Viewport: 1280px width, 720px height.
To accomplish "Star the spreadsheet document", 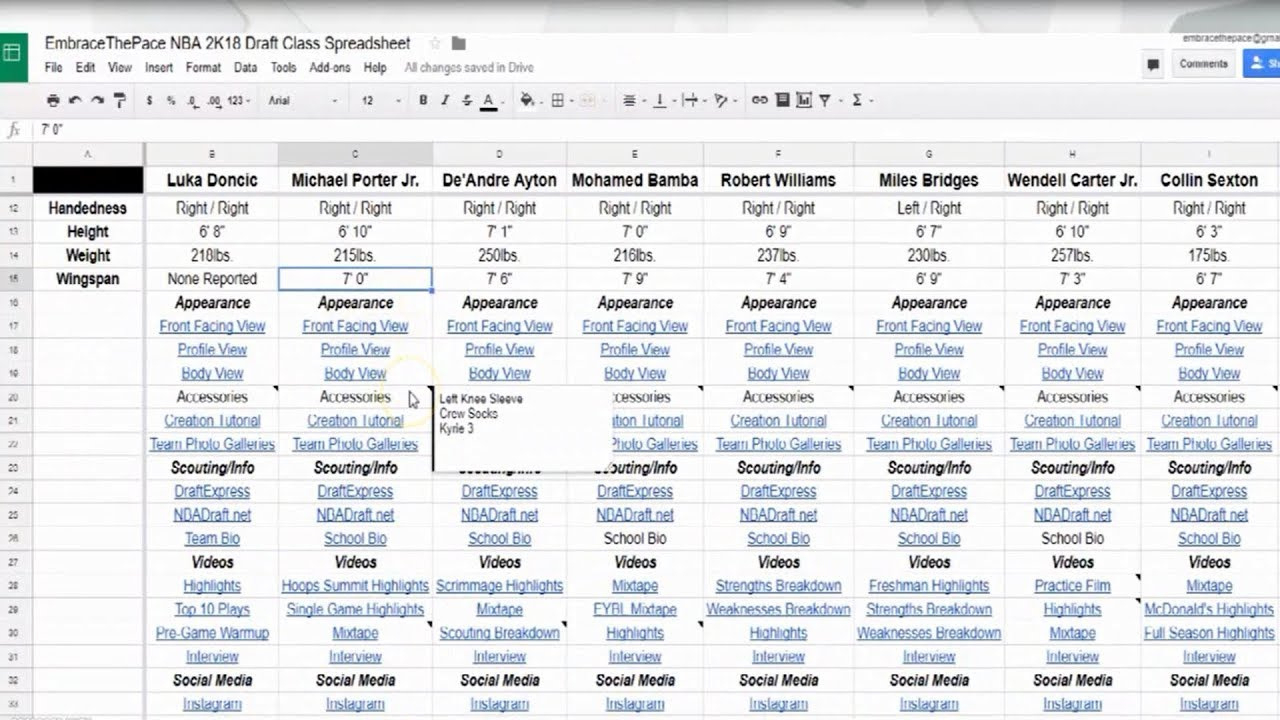I will (435, 44).
